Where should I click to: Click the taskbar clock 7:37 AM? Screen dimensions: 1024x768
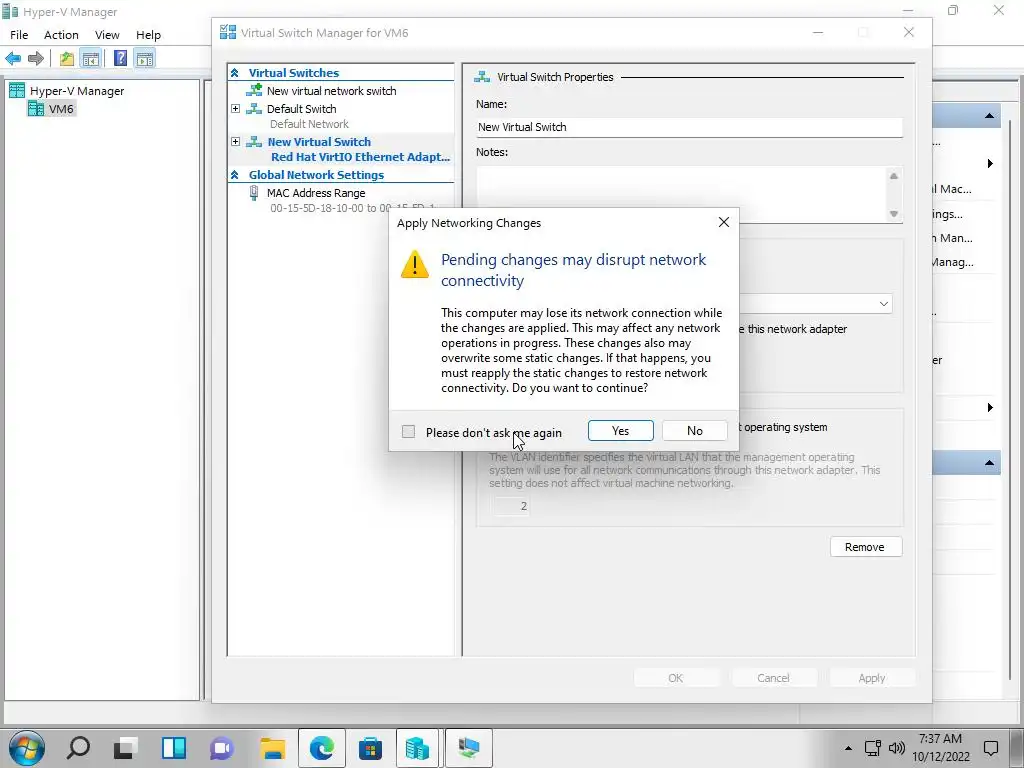coord(940,739)
